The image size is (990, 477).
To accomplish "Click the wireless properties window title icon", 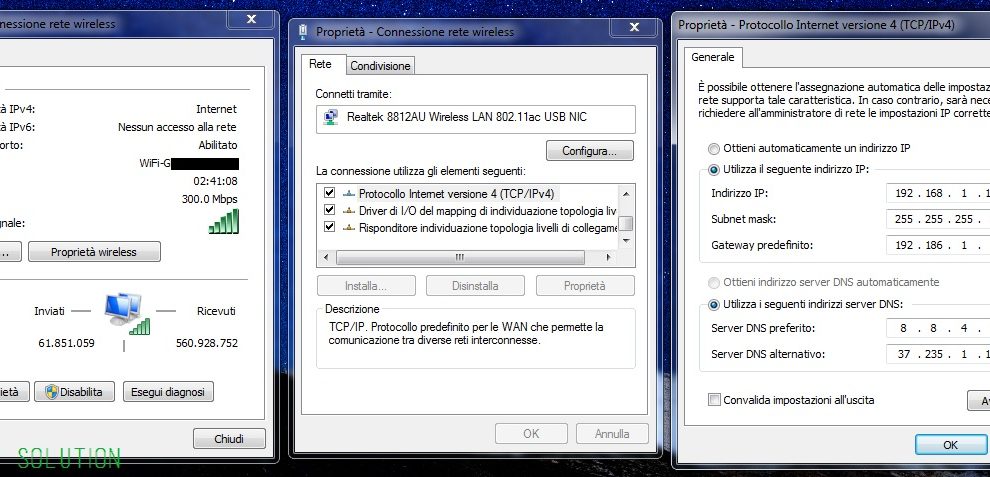I will point(302,32).
